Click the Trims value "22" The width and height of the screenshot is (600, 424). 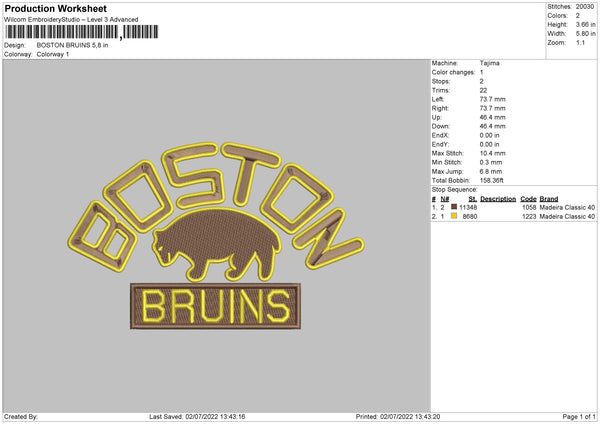(x=483, y=90)
